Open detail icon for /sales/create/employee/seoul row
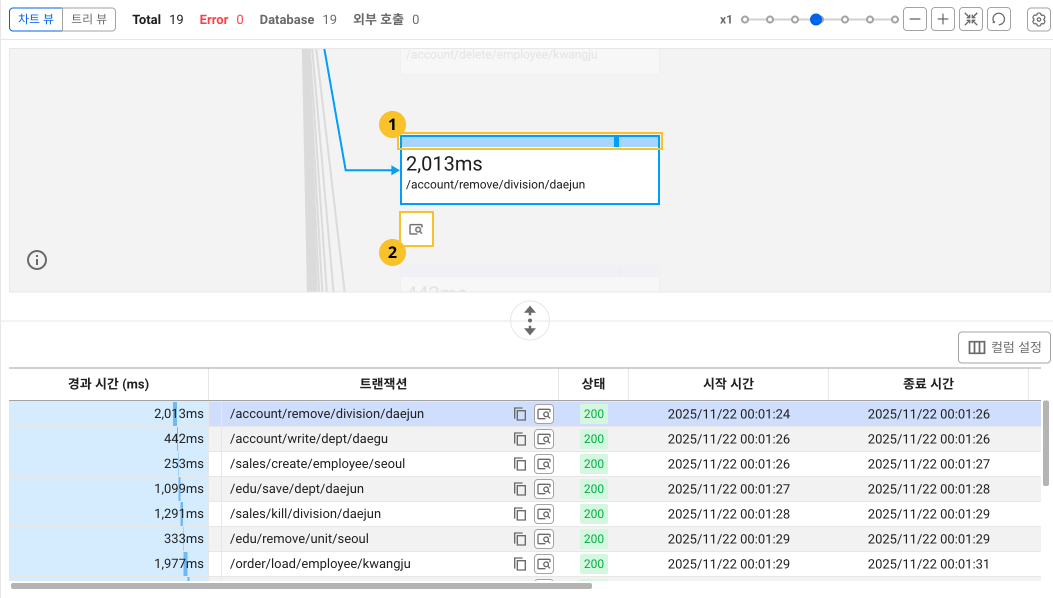Image resolution: width=1053 pixels, height=598 pixels. point(544,464)
